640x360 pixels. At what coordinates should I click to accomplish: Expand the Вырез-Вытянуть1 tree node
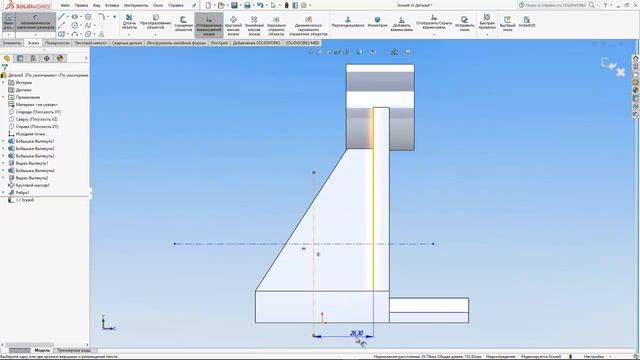(x=4, y=163)
